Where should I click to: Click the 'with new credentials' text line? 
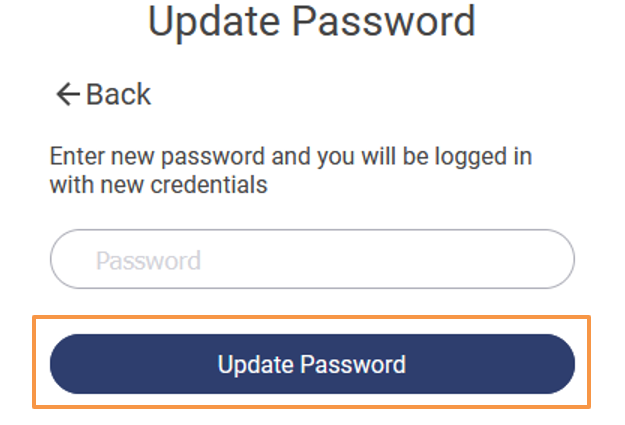click(x=158, y=185)
